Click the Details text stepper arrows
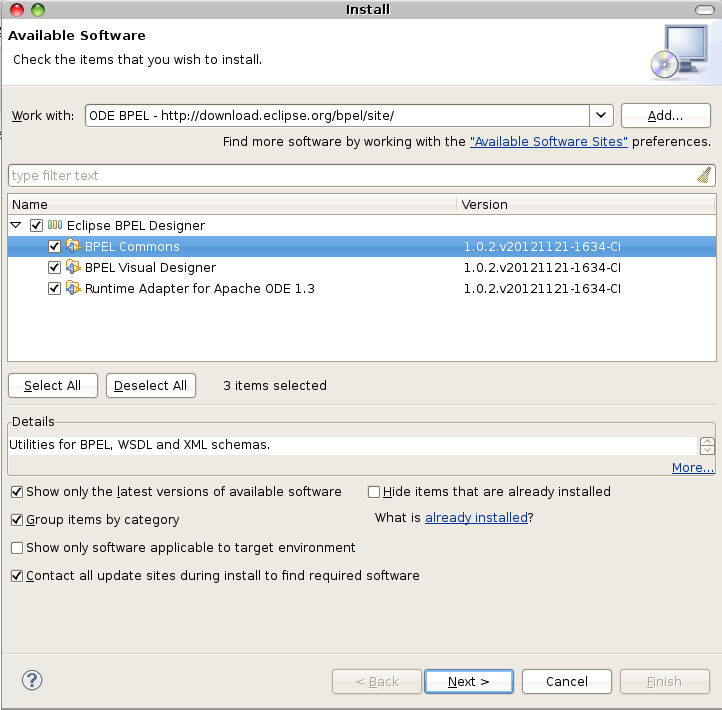 pos(707,446)
